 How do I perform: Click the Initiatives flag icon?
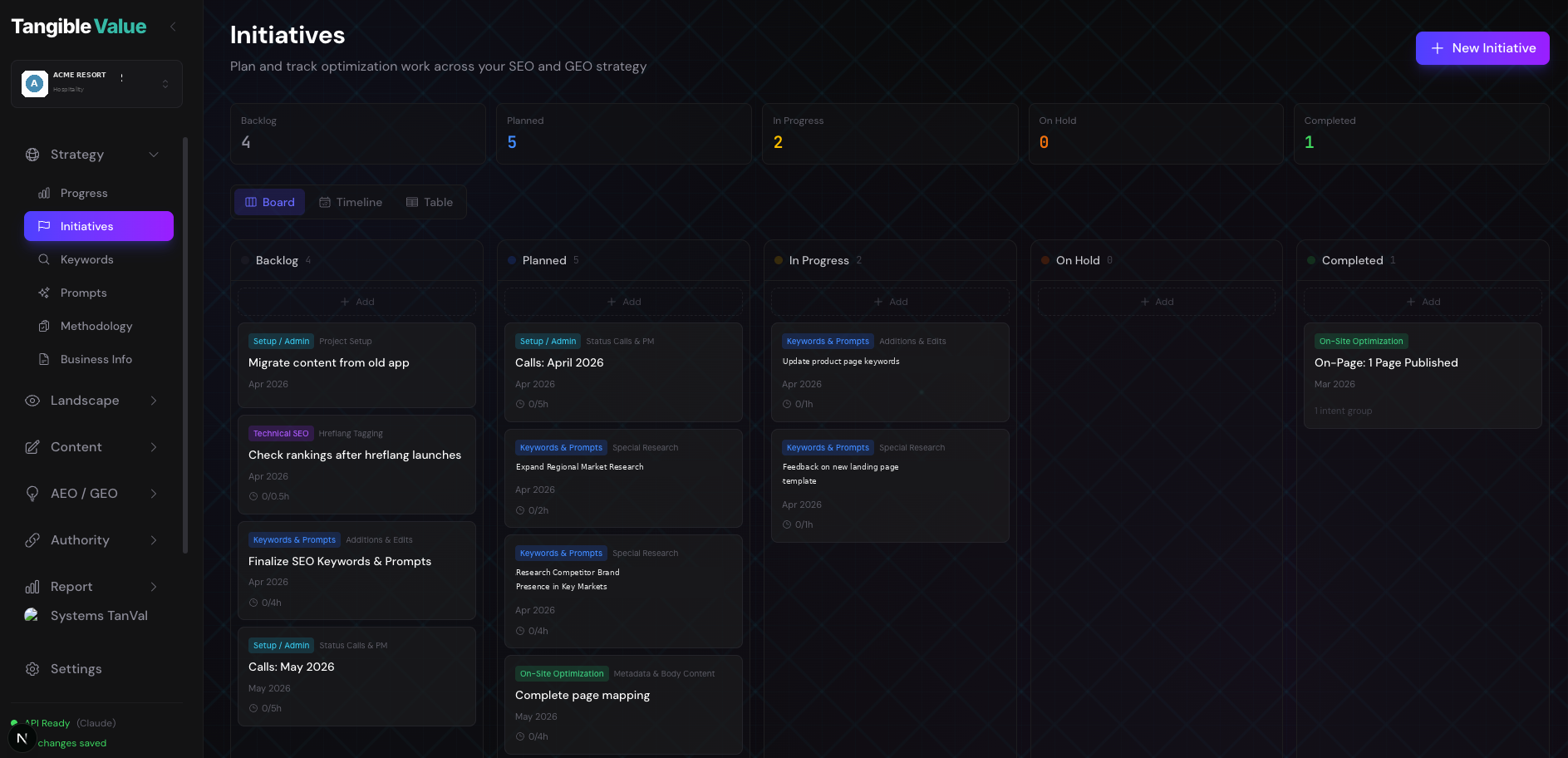(44, 226)
